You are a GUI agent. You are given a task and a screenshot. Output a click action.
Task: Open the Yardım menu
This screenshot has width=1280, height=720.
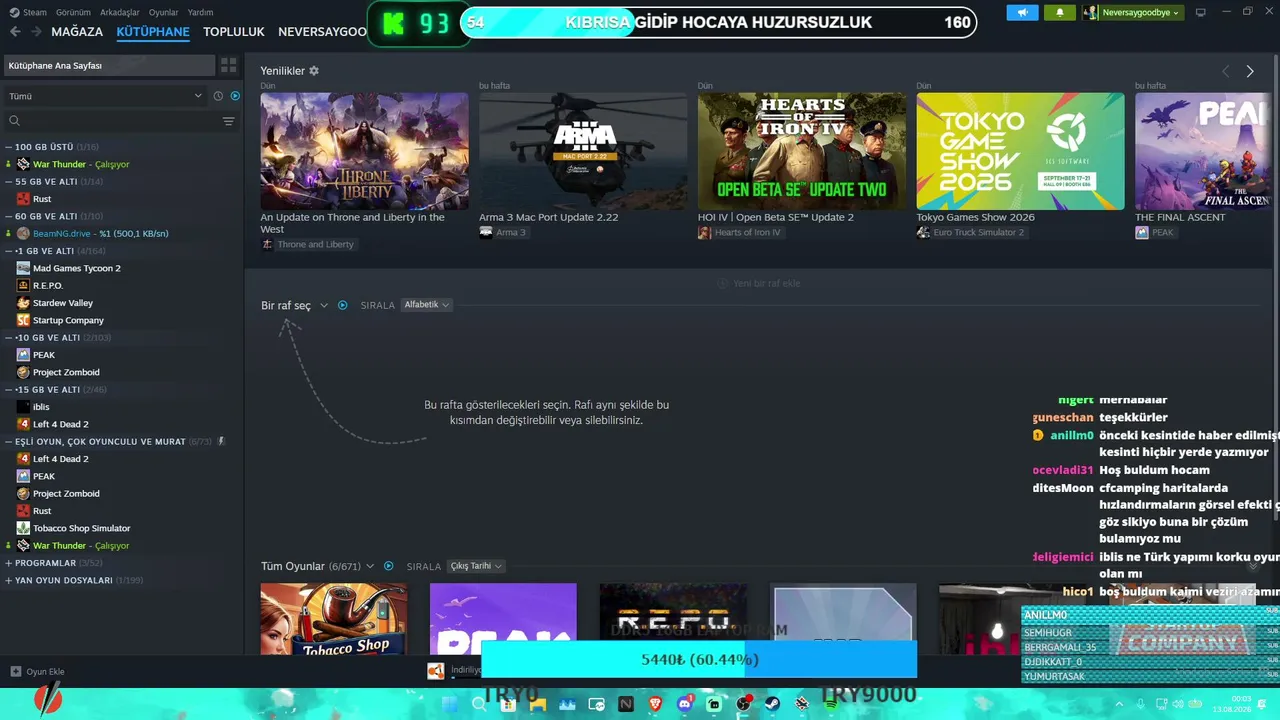(x=200, y=12)
